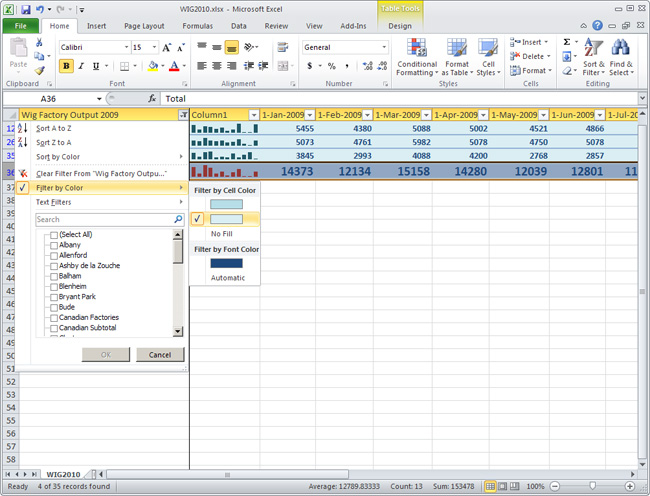Open Cell Styles gallery
This screenshot has width=650, height=496.
point(488,57)
